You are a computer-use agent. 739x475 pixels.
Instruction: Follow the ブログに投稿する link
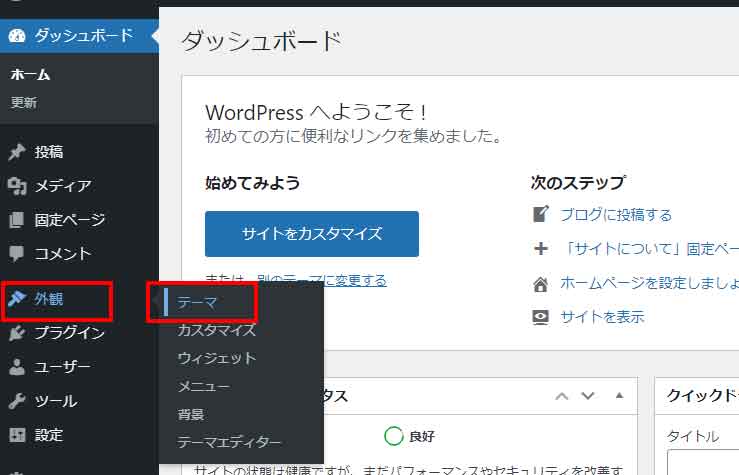point(616,215)
